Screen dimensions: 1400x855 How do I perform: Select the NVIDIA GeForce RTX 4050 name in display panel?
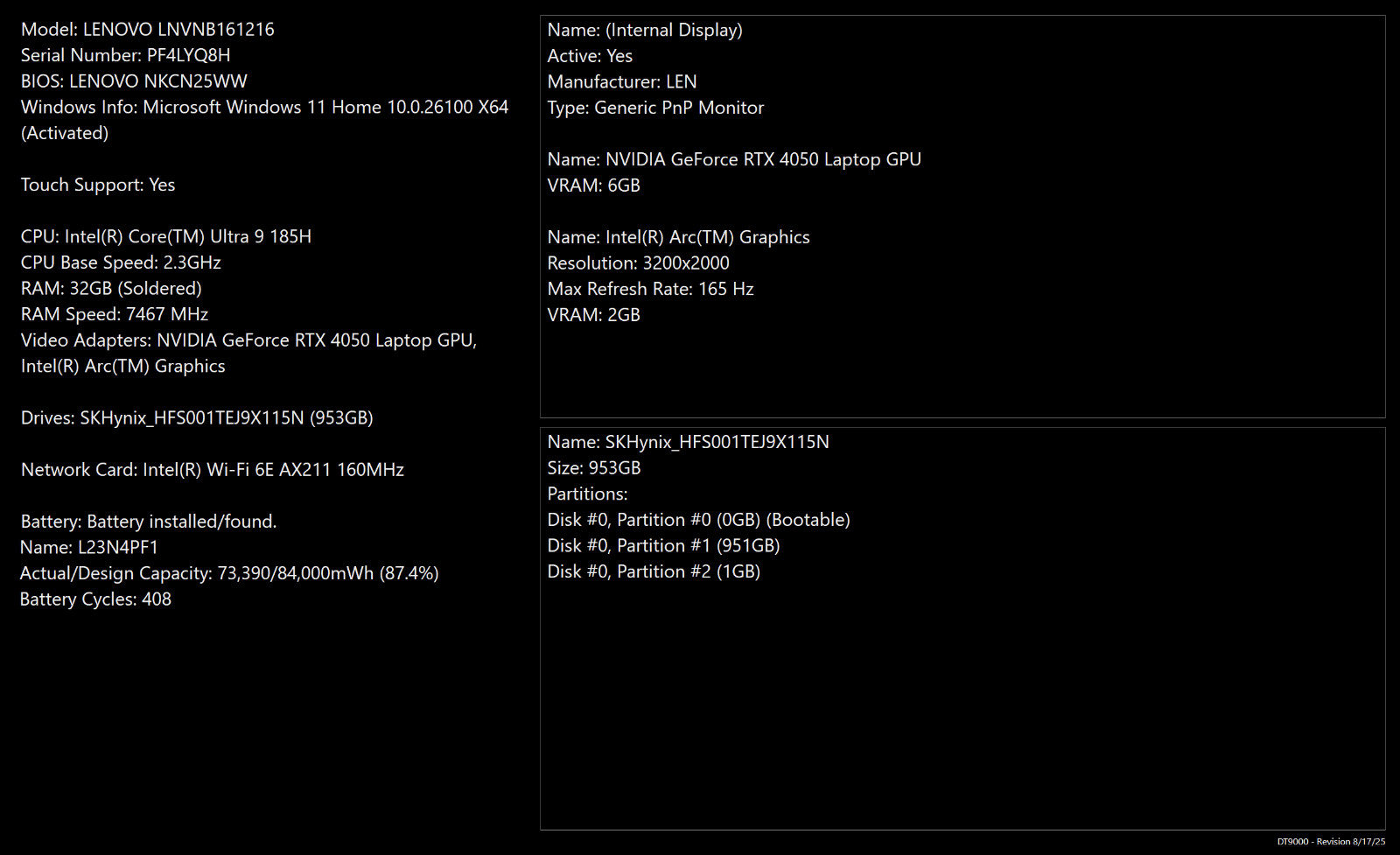click(x=734, y=159)
